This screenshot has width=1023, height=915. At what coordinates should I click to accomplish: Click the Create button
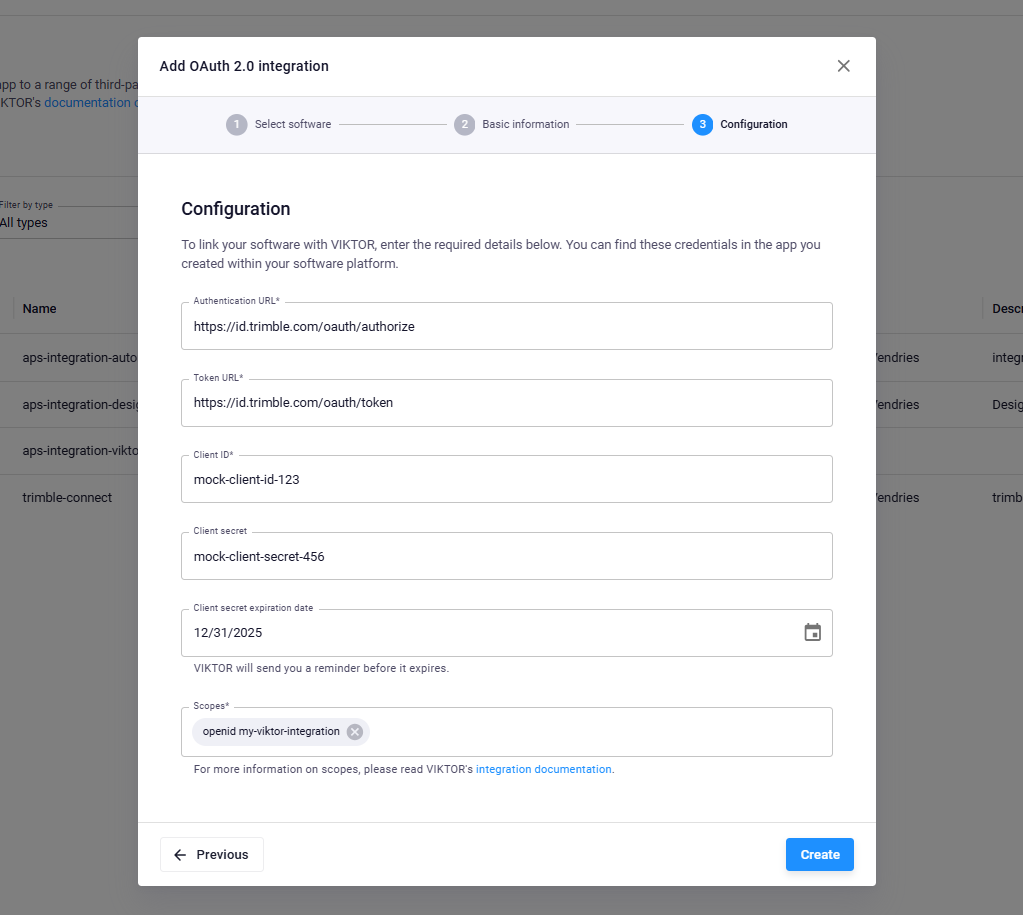[x=819, y=854]
